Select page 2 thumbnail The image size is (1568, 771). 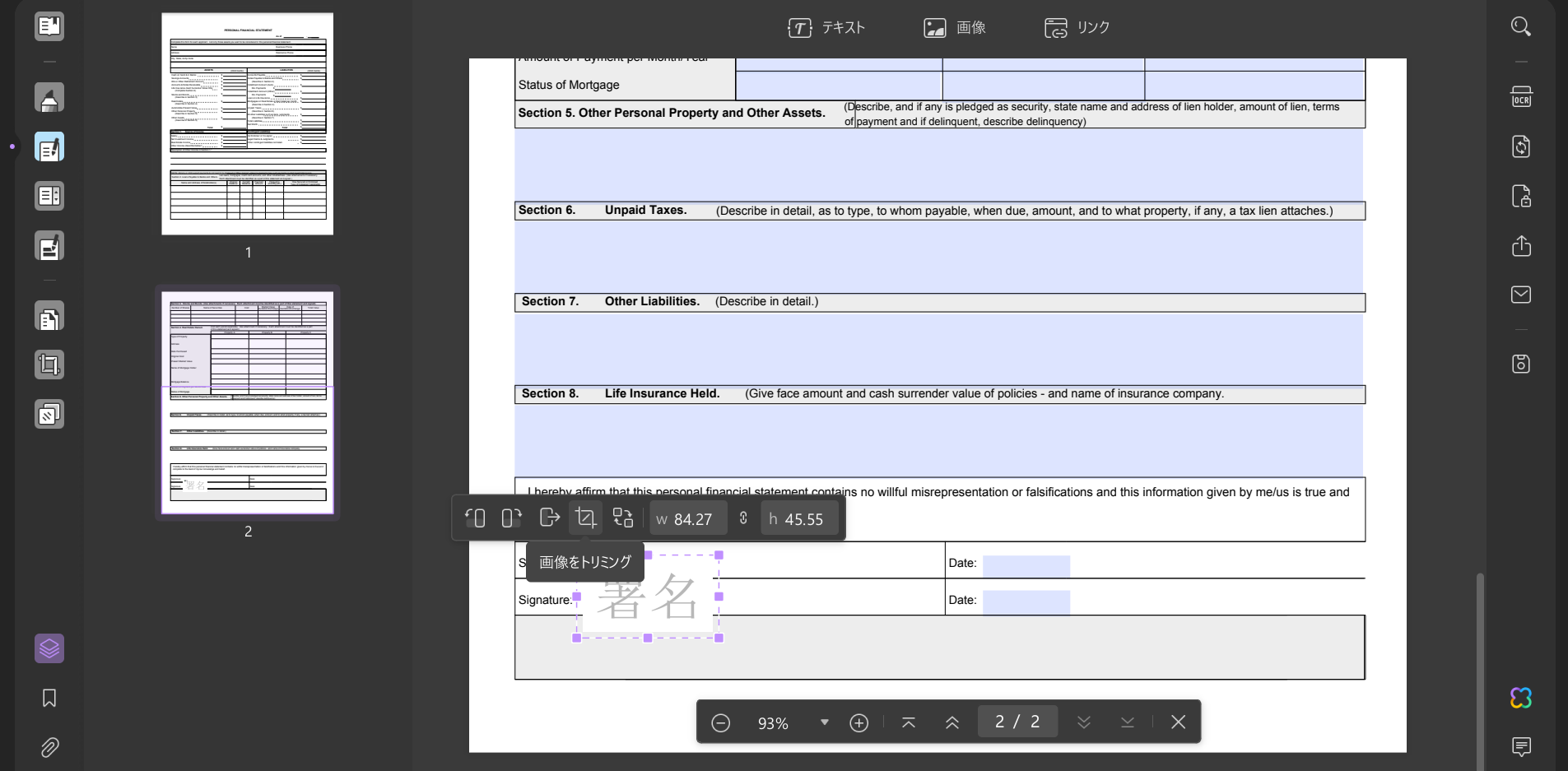tap(248, 403)
